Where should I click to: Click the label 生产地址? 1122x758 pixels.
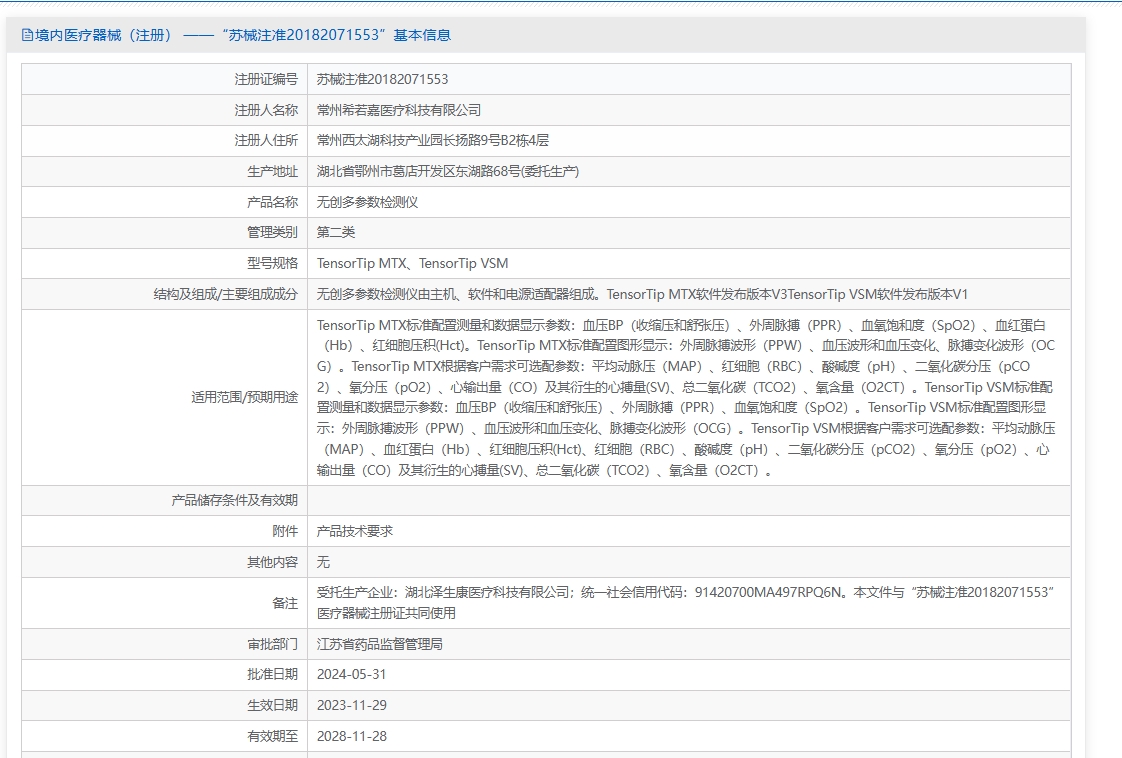point(273,171)
